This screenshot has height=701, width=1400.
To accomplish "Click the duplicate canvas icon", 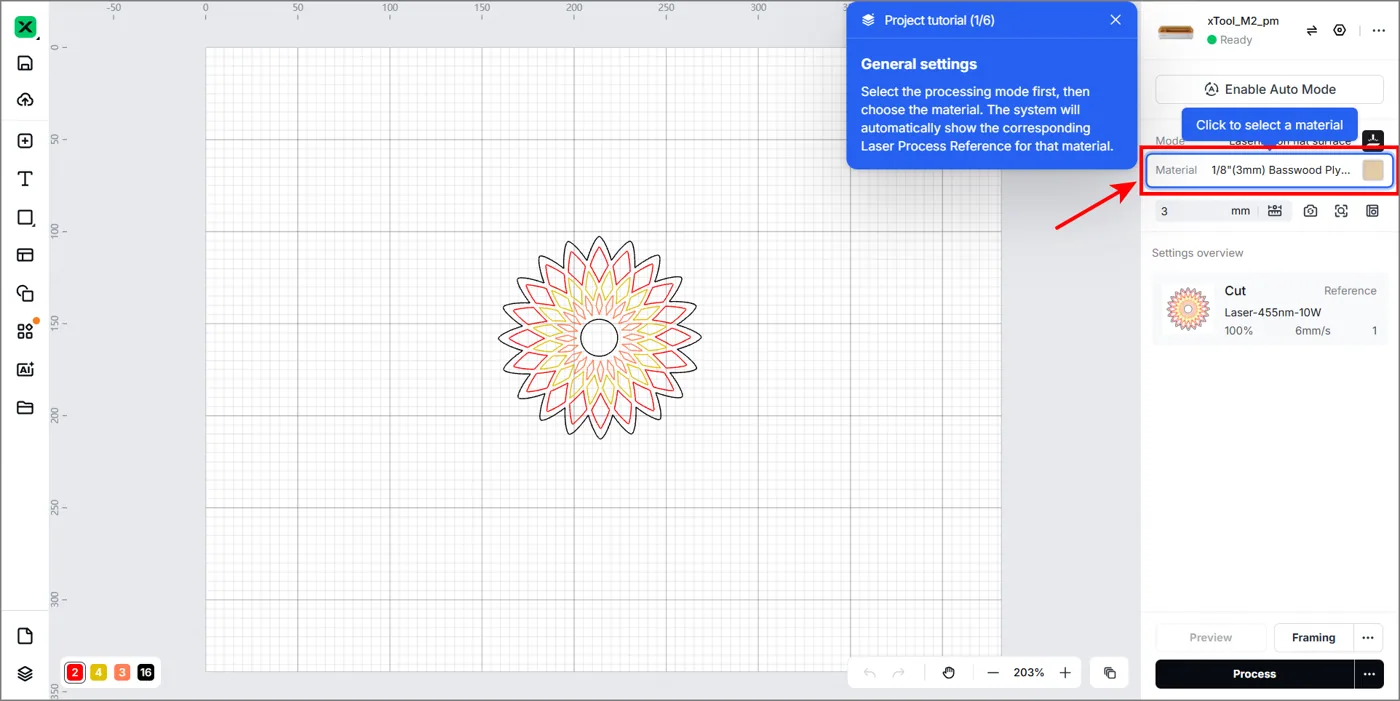I will [1109, 673].
